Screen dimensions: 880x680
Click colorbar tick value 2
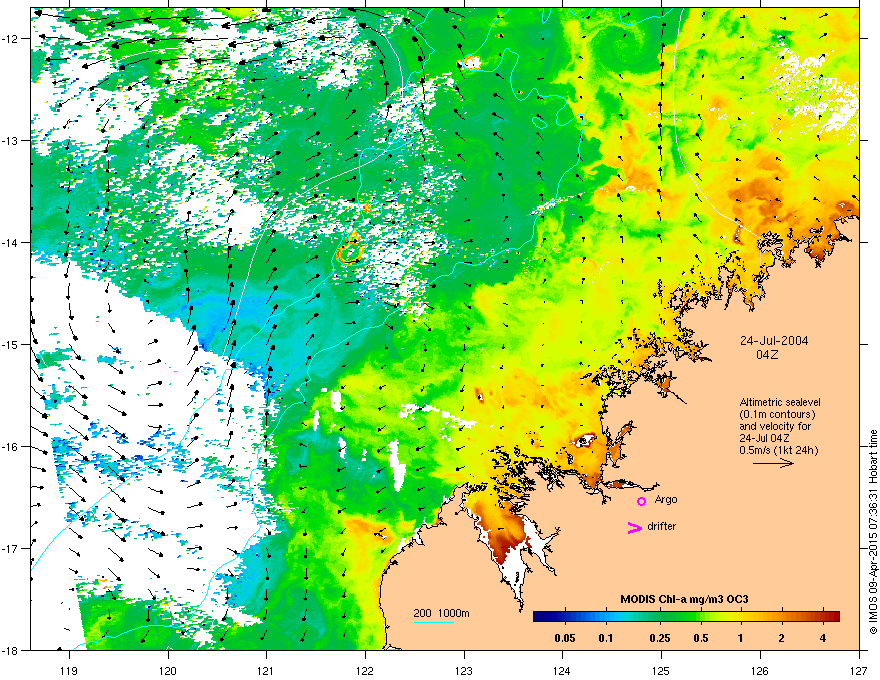(x=781, y=638)
